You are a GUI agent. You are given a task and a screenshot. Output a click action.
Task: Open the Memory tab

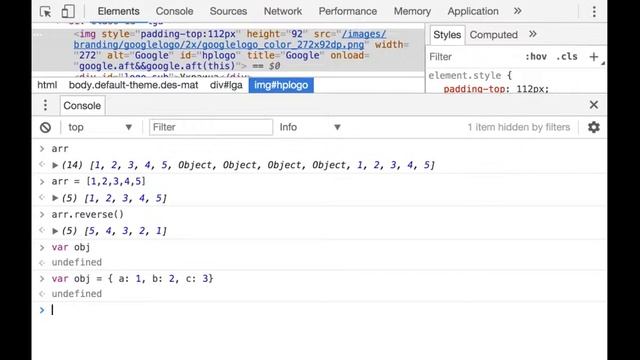[412, 11]
